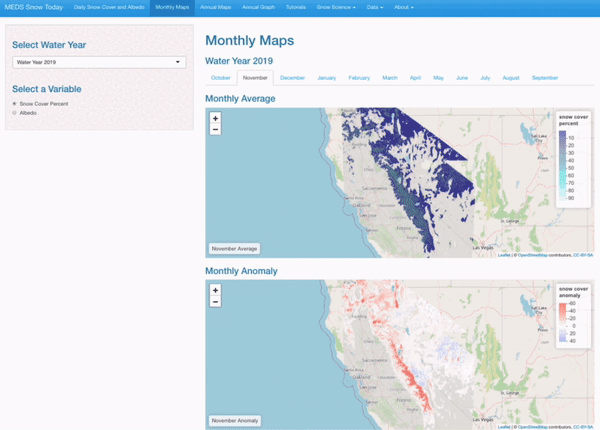Viewport: 600px width, 430px height.
Task: Select the September month tab
Action: pos(545,77)
